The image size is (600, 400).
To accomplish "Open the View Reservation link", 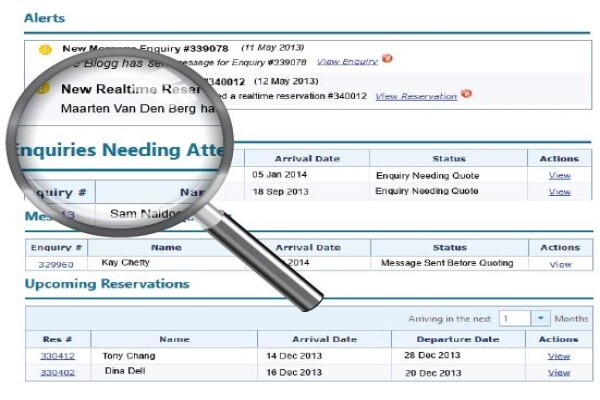I will pyautogui.click(x=416, y=96).
